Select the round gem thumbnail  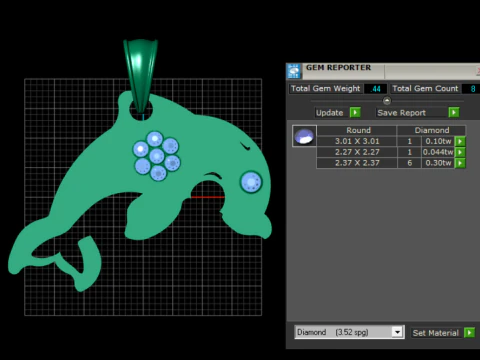tap(304, 136)
